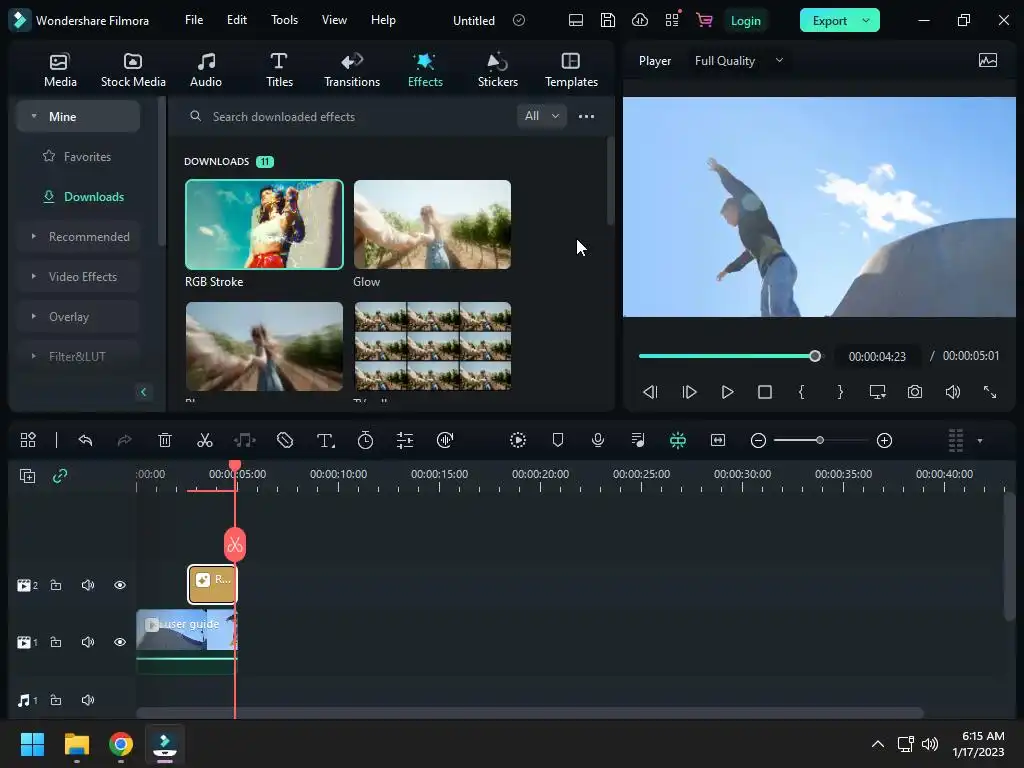Click the player progress slider handle

coord(815,356)
